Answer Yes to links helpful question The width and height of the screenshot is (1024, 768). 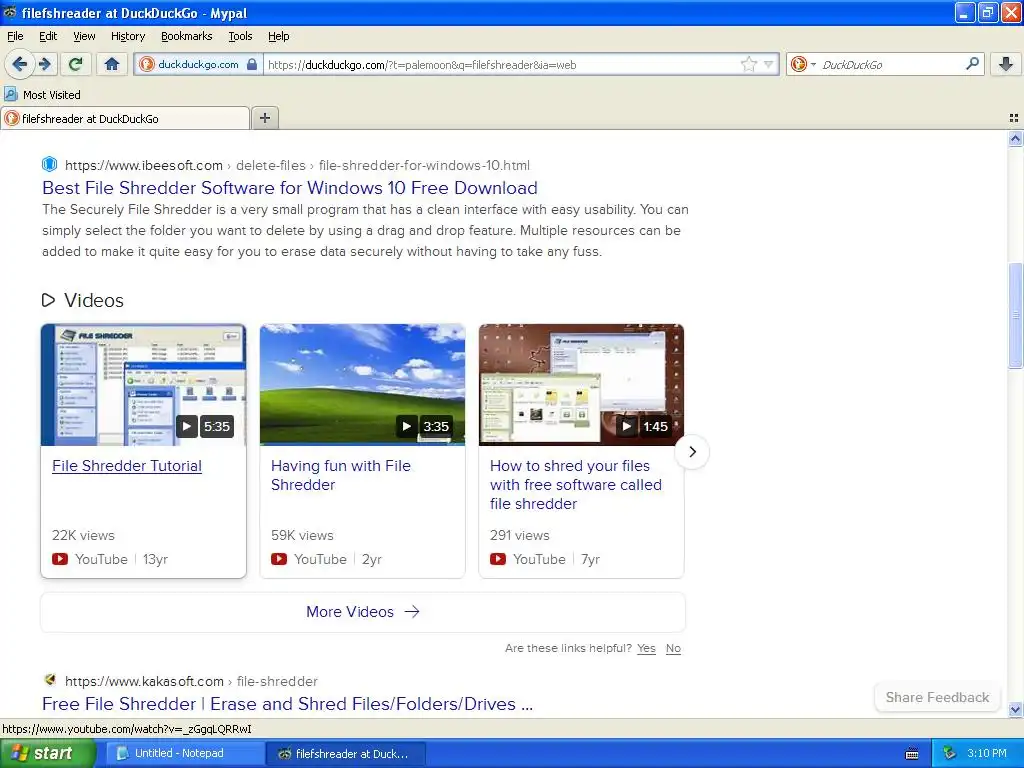[x=646, y=648]
